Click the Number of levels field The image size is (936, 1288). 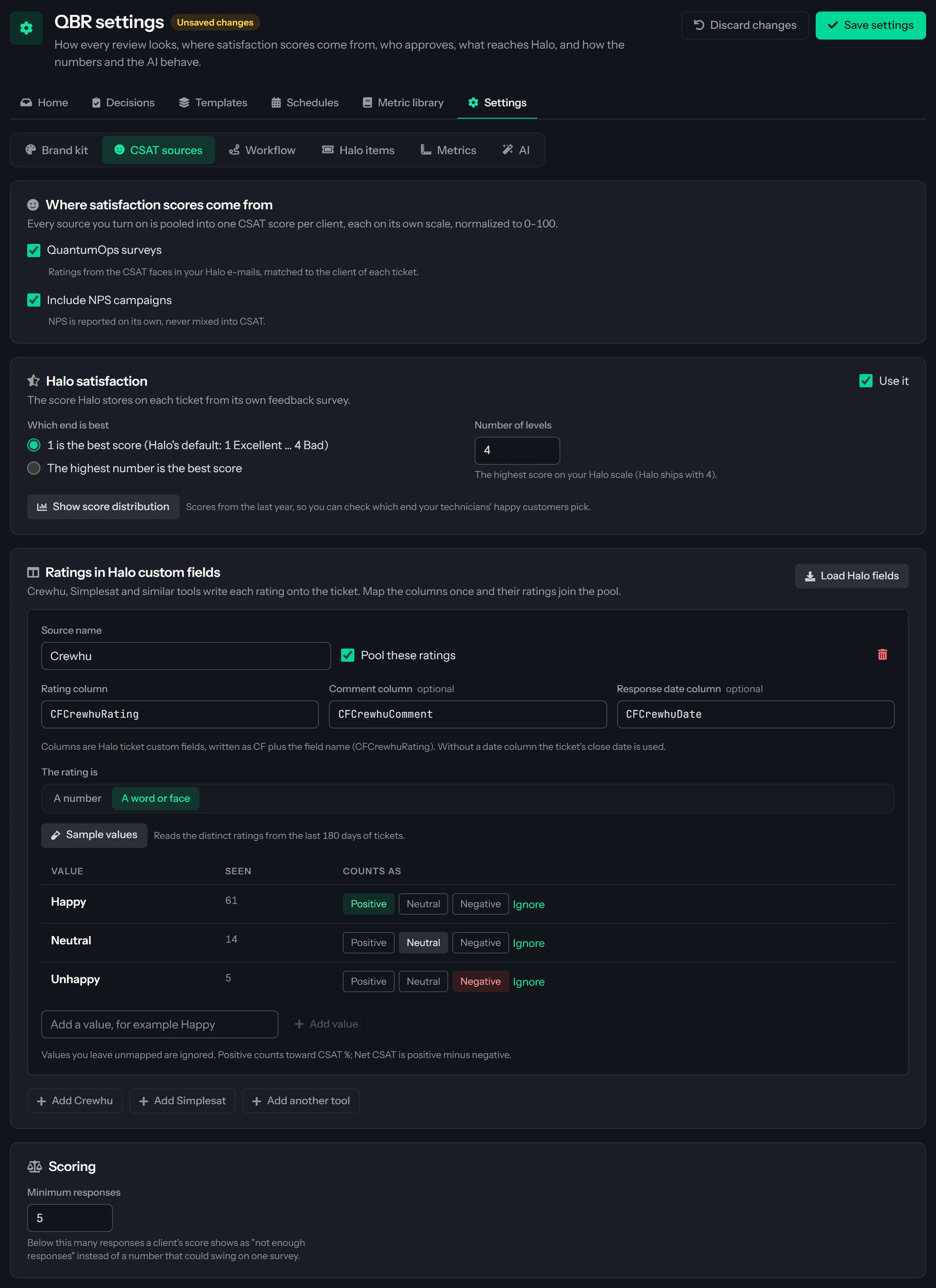tap(517, 450)
